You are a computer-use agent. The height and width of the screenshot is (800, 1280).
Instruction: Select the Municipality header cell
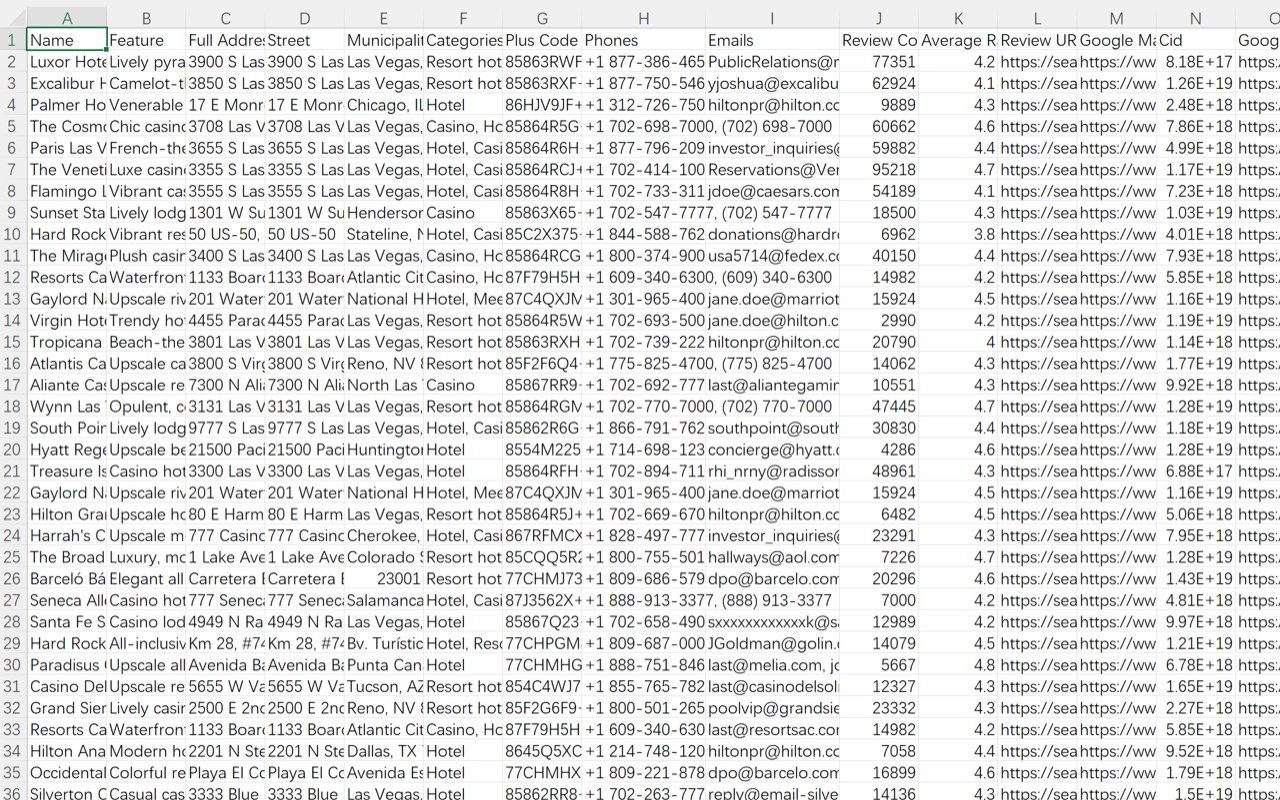pos(384,40)
